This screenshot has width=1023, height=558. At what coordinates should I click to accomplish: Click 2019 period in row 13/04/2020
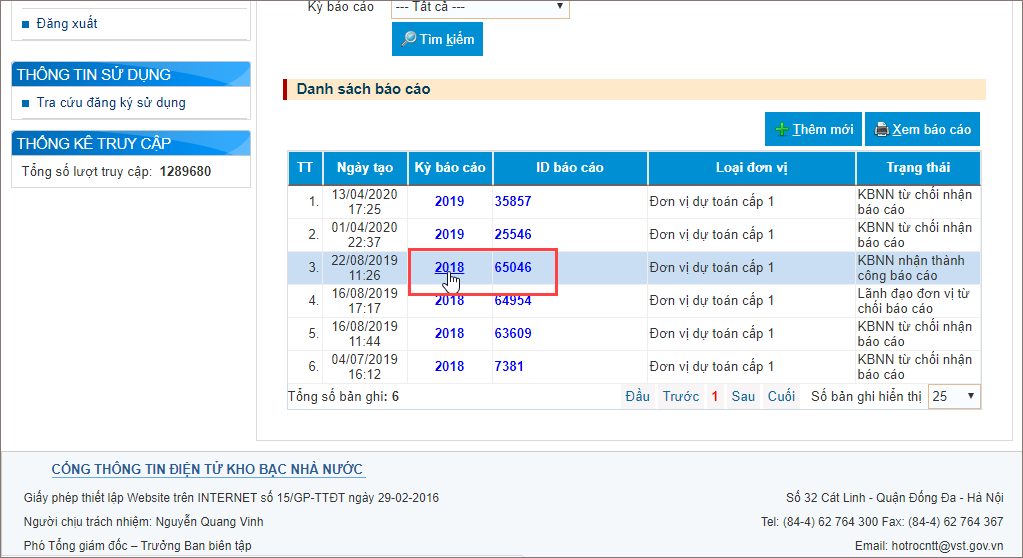450,202
